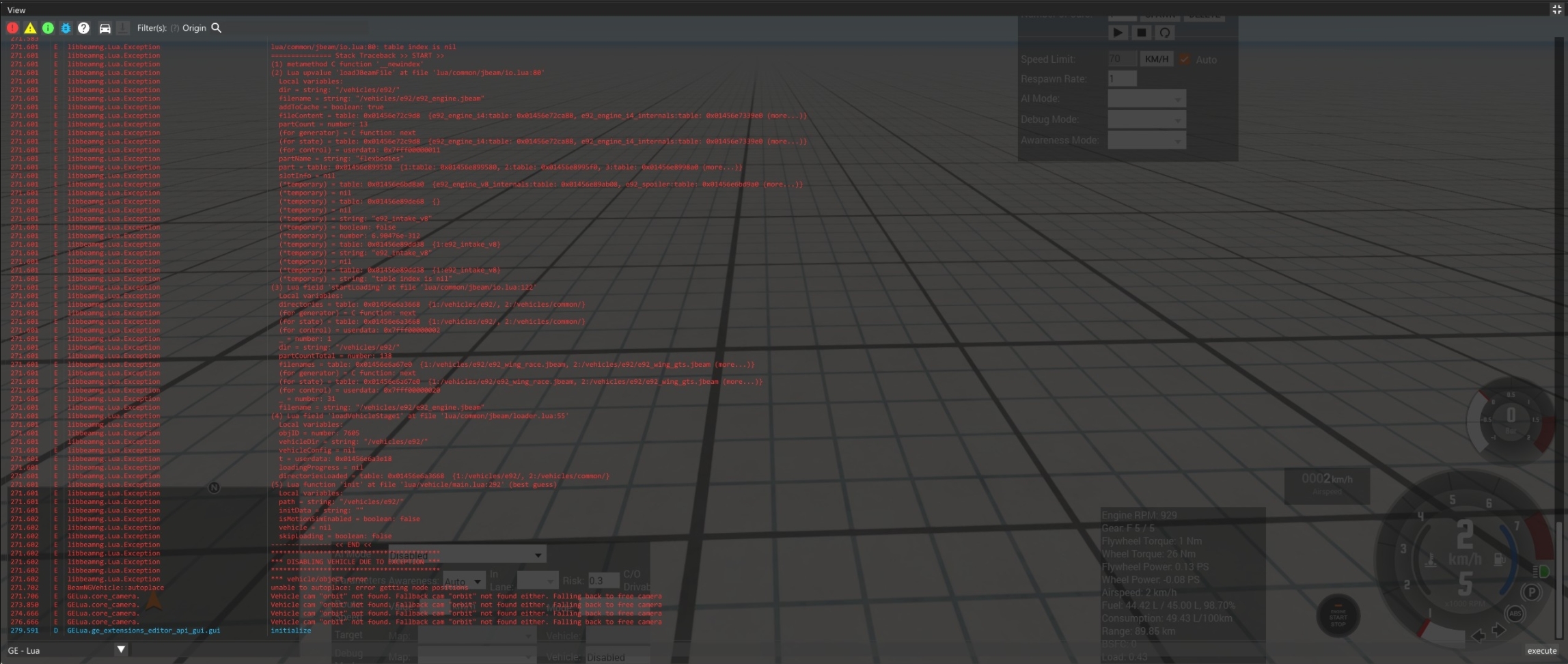Image resolution: width=1568 pixels, height=664 pixels.
Task: Open the View menu
Action: pos(16,10)
